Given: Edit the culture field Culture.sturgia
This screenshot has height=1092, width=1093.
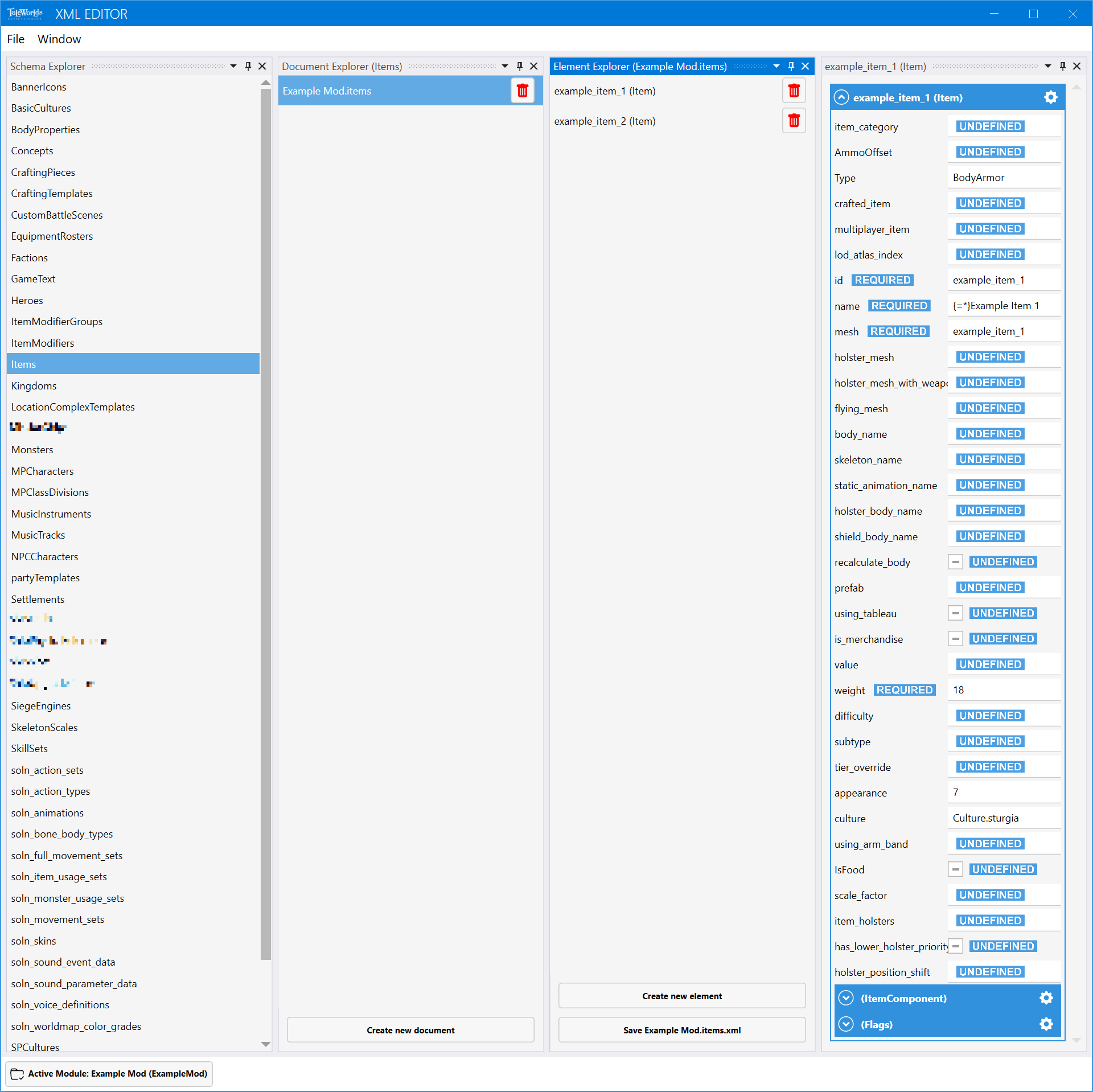Looking at the screenshot, I should click(x=1004, y=818).
